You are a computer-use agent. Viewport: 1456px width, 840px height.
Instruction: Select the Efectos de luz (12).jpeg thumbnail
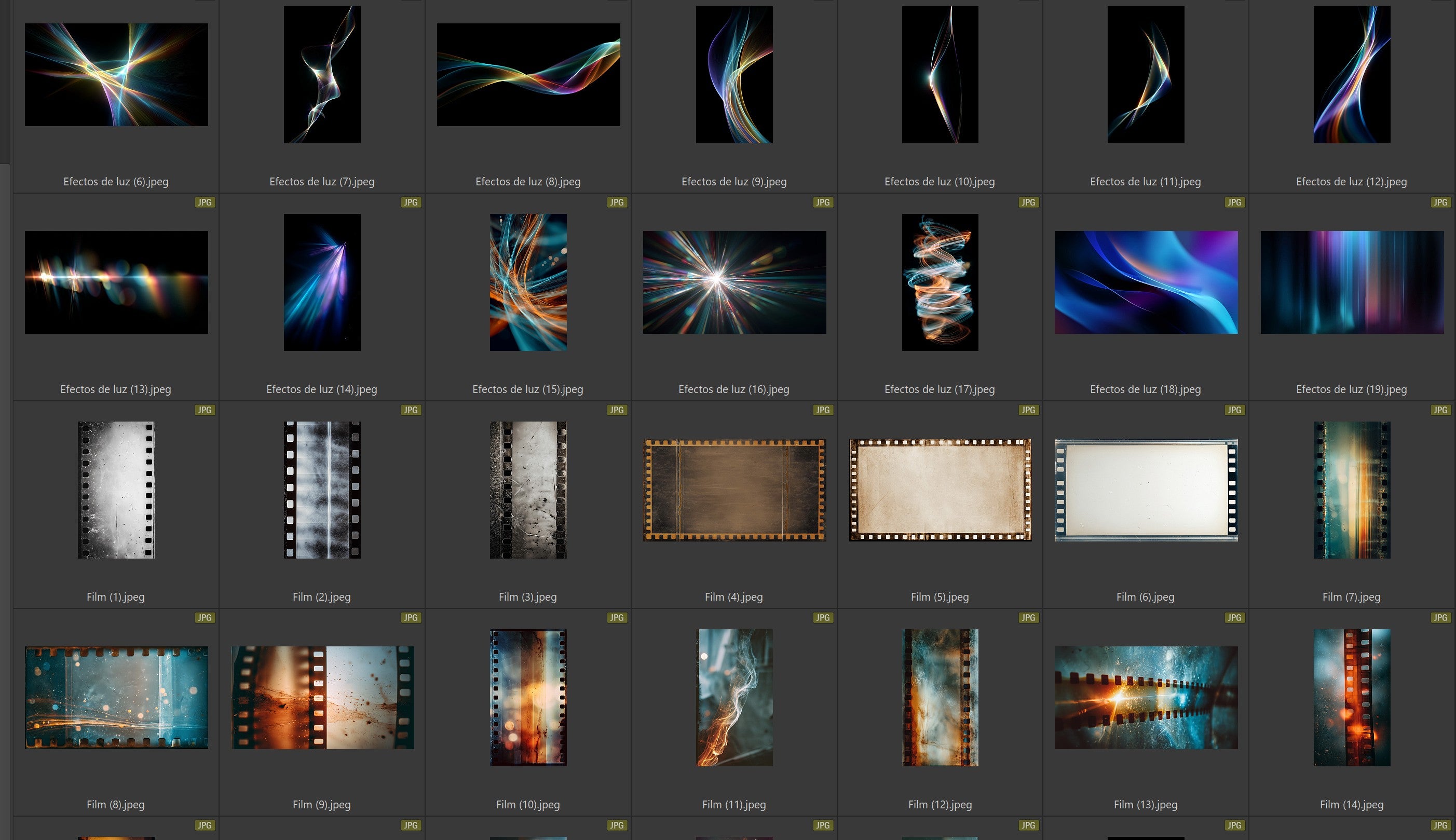click(x=1352, y=74)
